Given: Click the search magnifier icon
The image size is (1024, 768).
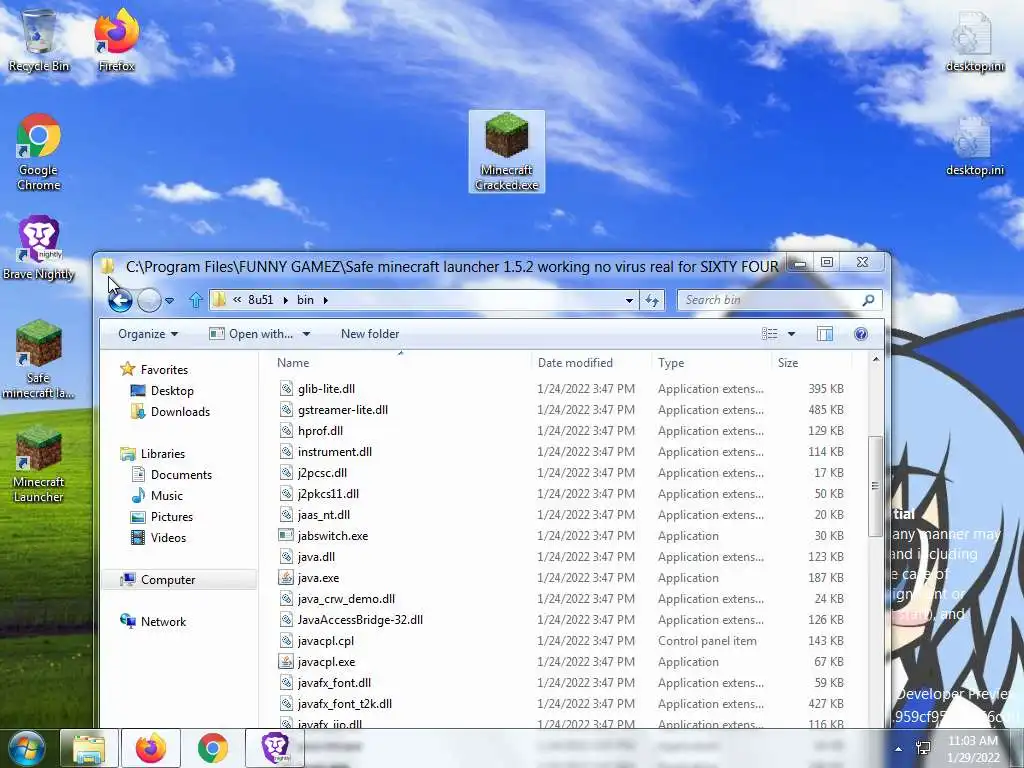Looking at the screenshot, I should pyautogui.click(x=868, y=300).
